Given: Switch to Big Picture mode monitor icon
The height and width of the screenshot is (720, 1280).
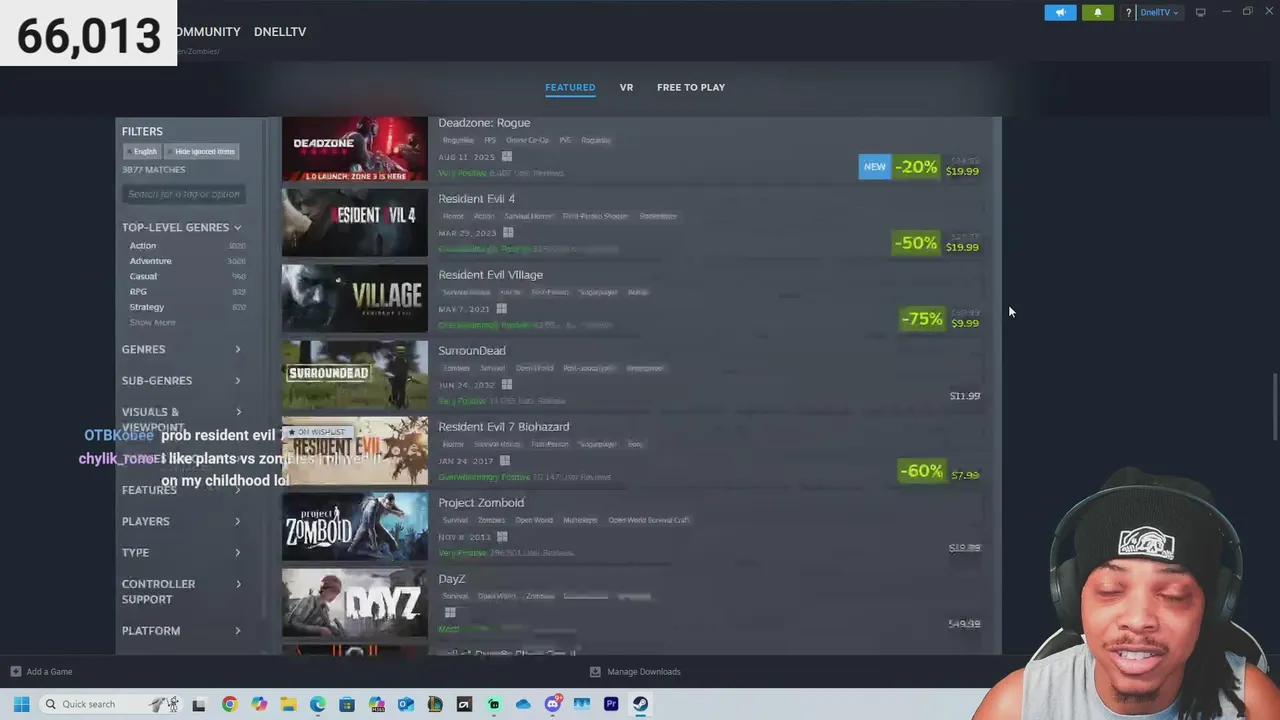Looking at the screenshot, I should click(x=1200, y=13).
